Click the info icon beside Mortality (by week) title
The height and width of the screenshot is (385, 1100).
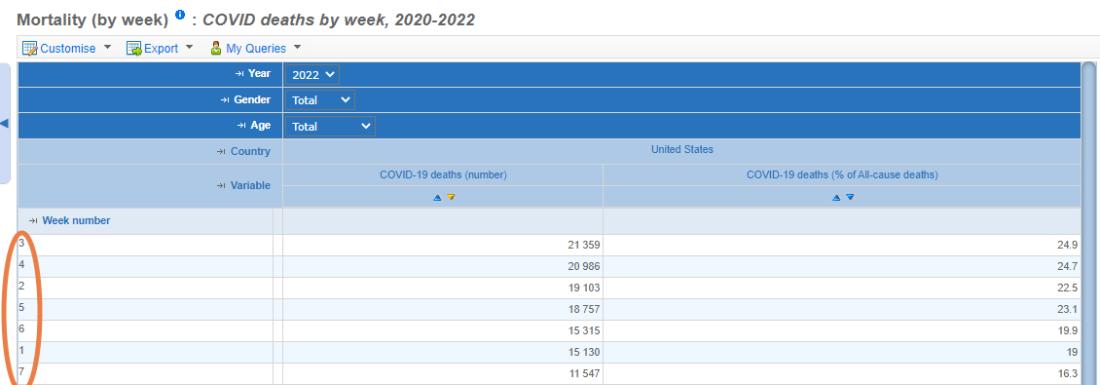[180, 15]
